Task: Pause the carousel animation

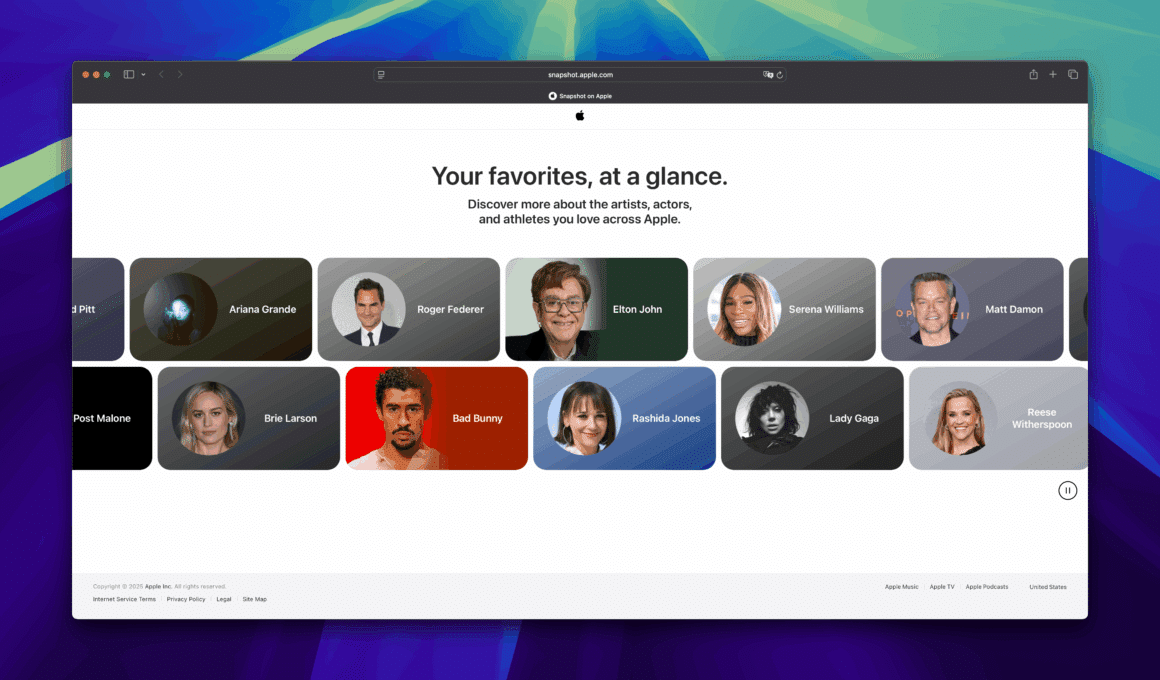Action: point(1068,491)
